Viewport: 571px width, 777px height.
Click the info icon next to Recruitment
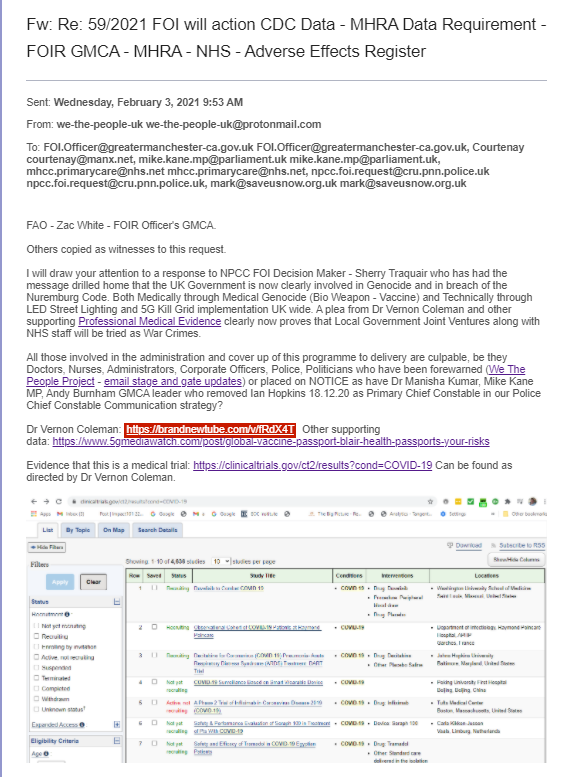coord(67,614)
